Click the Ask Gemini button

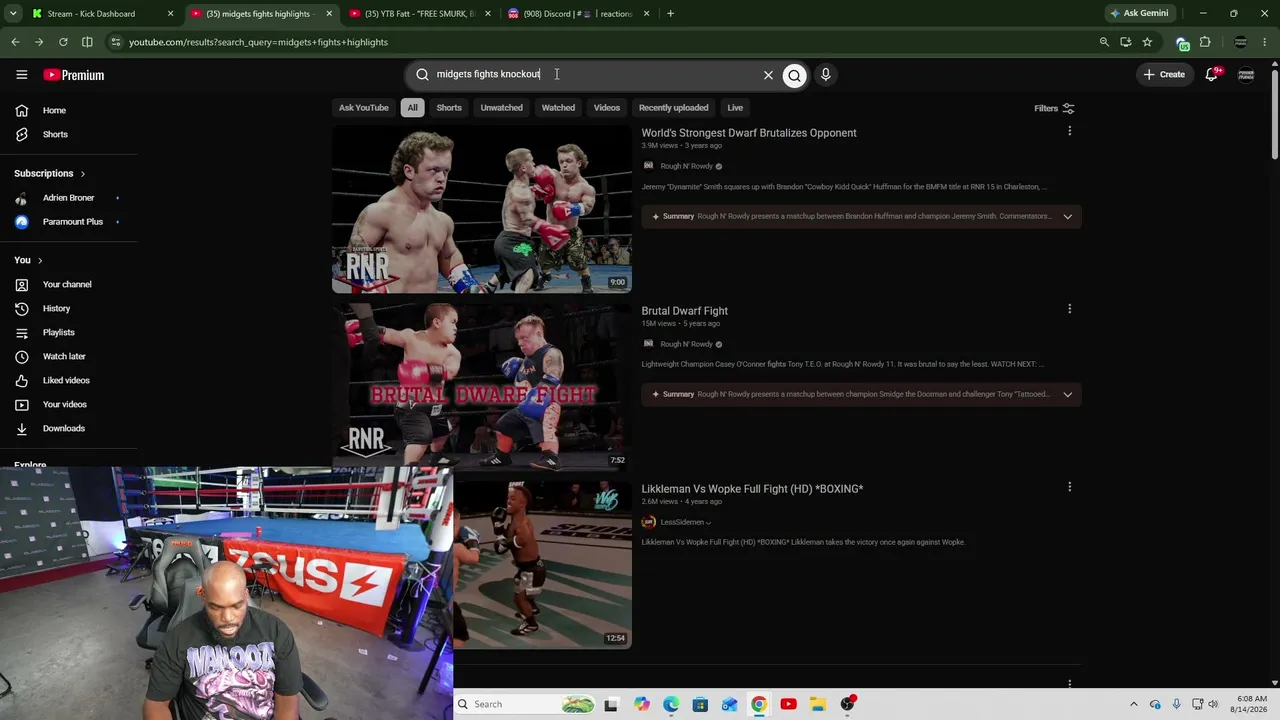(x=1138, y=14)
